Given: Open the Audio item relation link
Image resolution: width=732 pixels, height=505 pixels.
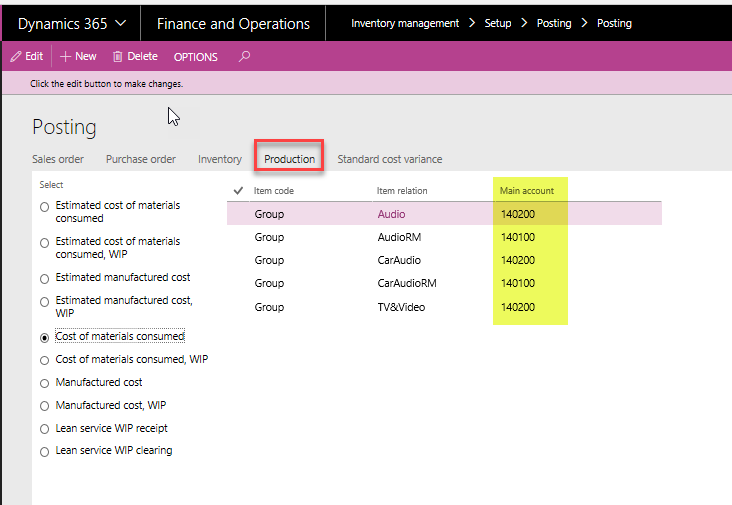Looking at the screenshot, I should click(391, 214).
